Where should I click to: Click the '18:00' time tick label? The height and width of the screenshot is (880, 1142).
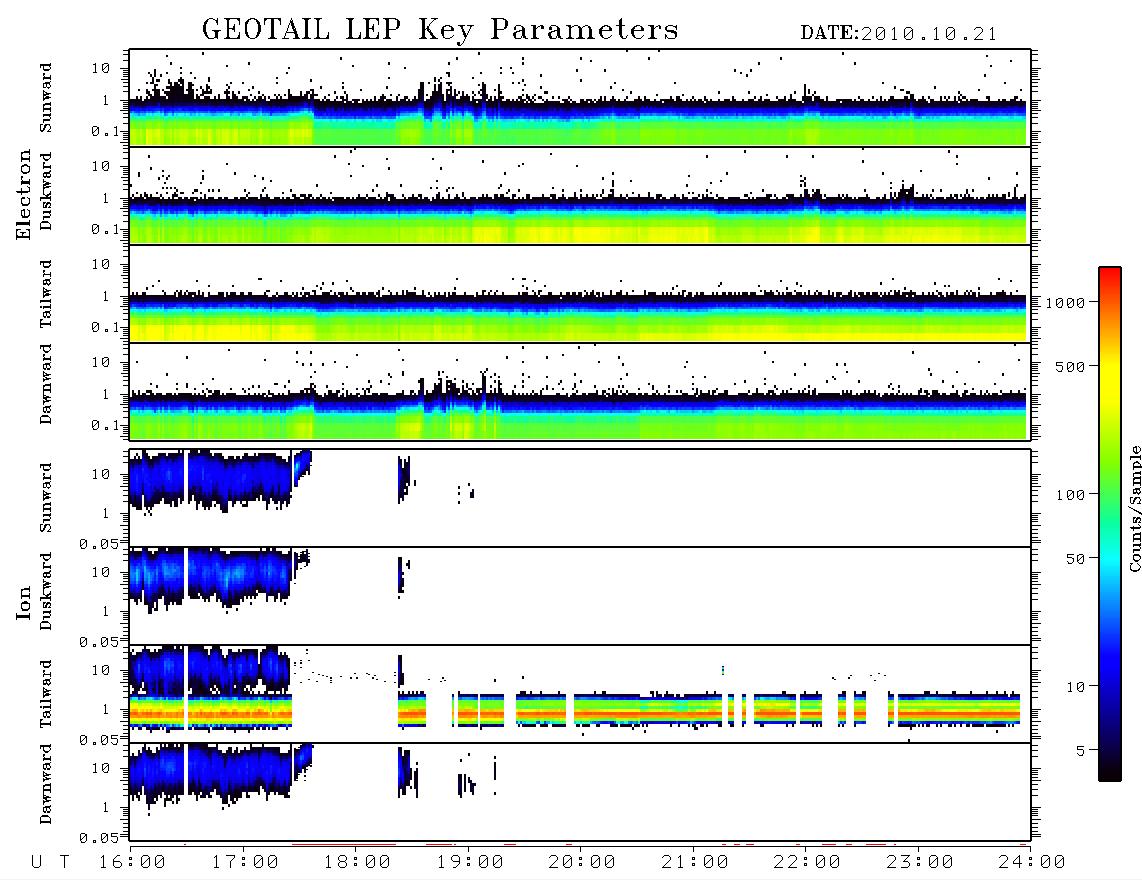(357, 863)
